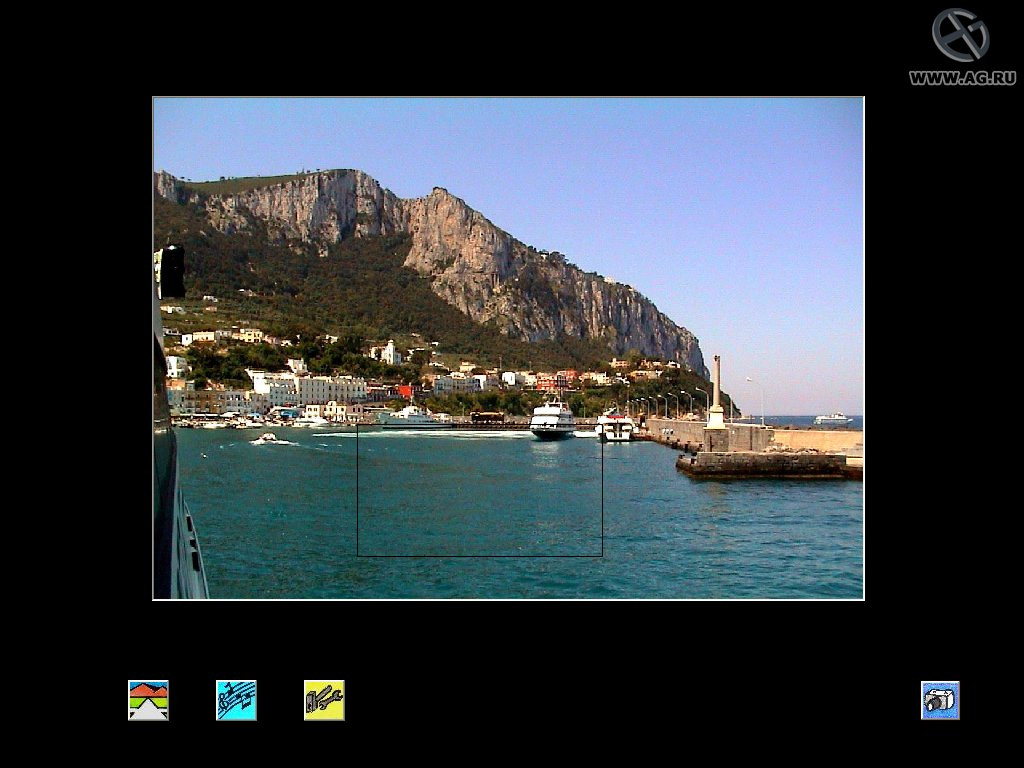Open the mountain landscape picture icon

pos(148,700)
